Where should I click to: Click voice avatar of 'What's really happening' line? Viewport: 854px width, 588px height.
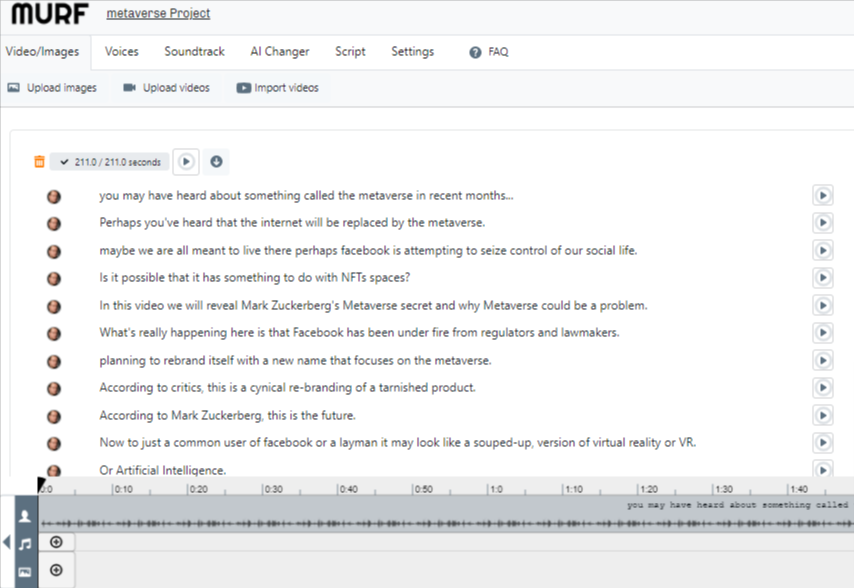pyautogui.click(x=53, y=334)
